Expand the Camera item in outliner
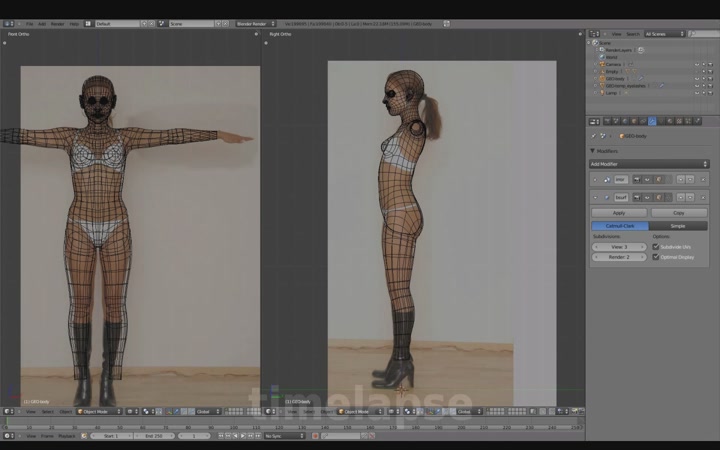Image resolution: width=720 pixels, height=450 pixels. tap(596, 64)
